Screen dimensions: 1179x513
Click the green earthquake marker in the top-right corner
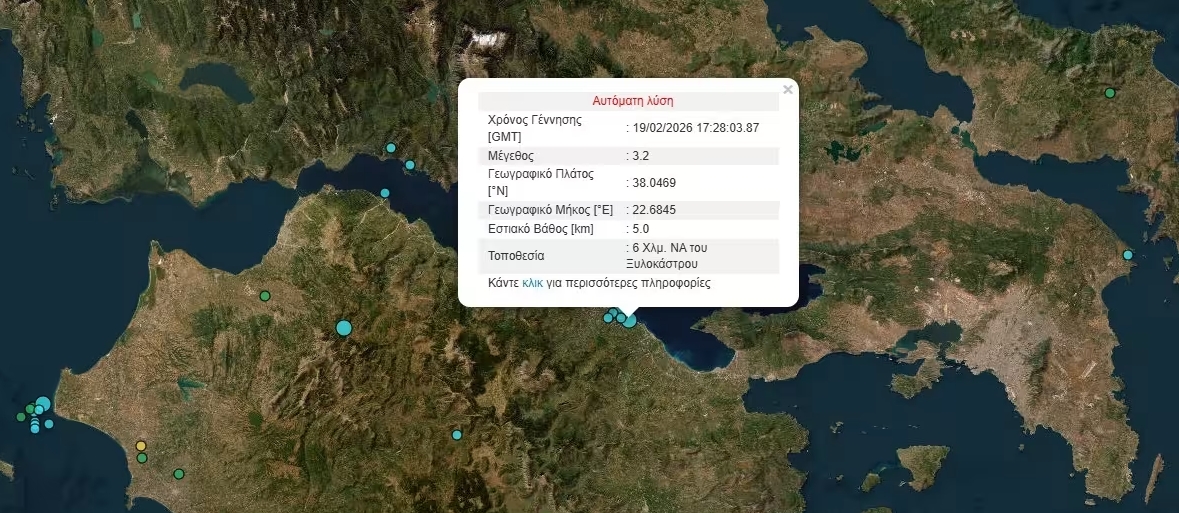pos(1110,93)
